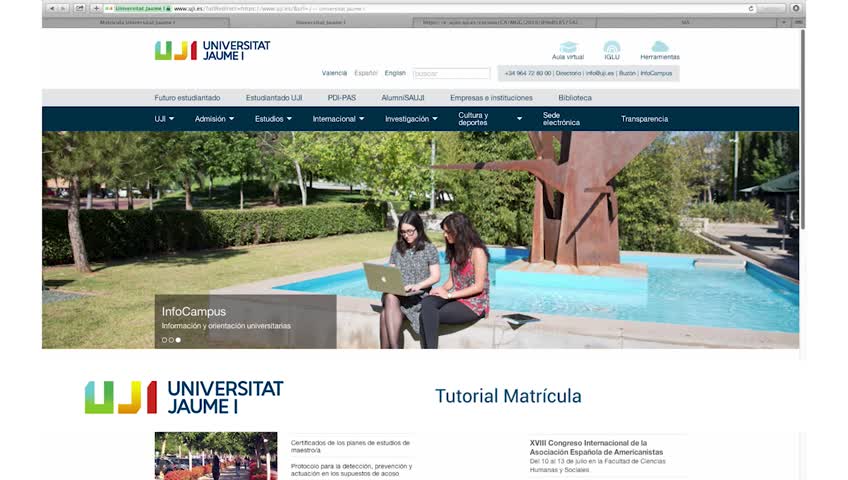Click the Tutorial Matrícula title text
The width and height of the screenshot is (848, 480).
point(508,396)
